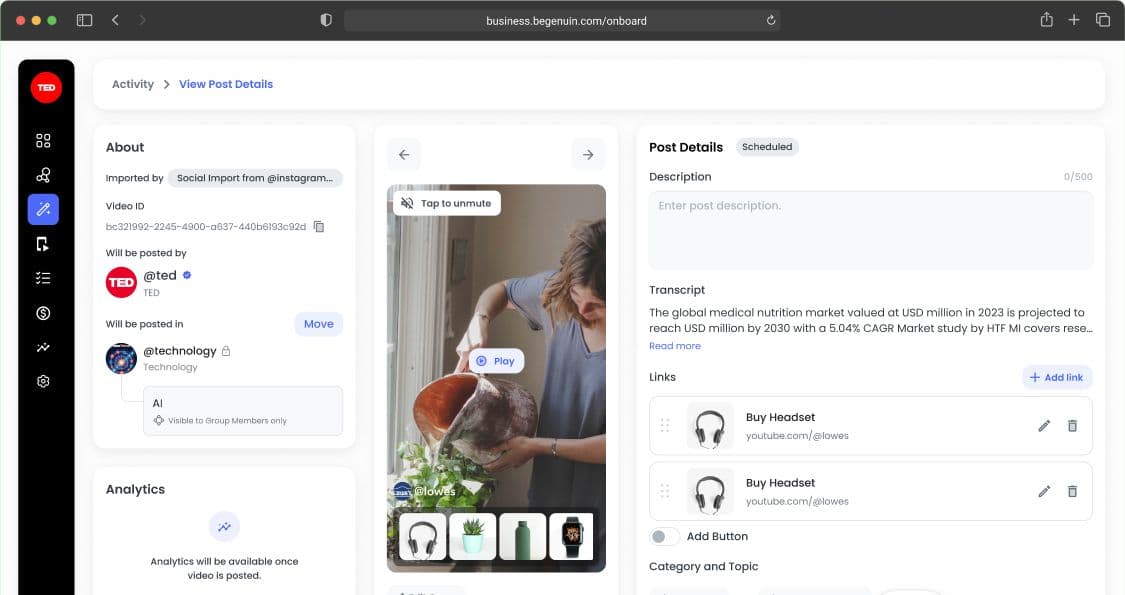Go back in browser history

click(x=116, y=20)
